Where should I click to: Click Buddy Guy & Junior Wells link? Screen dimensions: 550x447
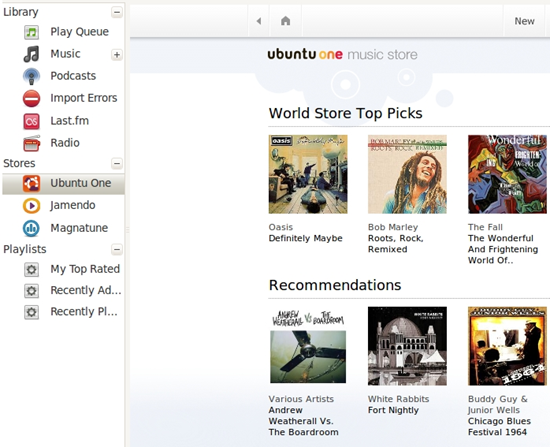(x=497, y=405)
